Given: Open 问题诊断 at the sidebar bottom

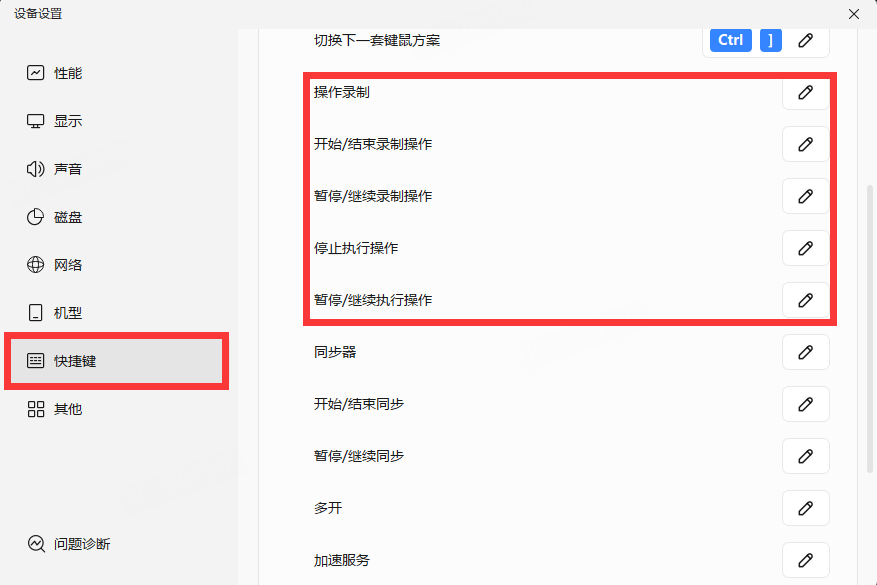Looking at the screenshot, I should click(x=82, y=544).
